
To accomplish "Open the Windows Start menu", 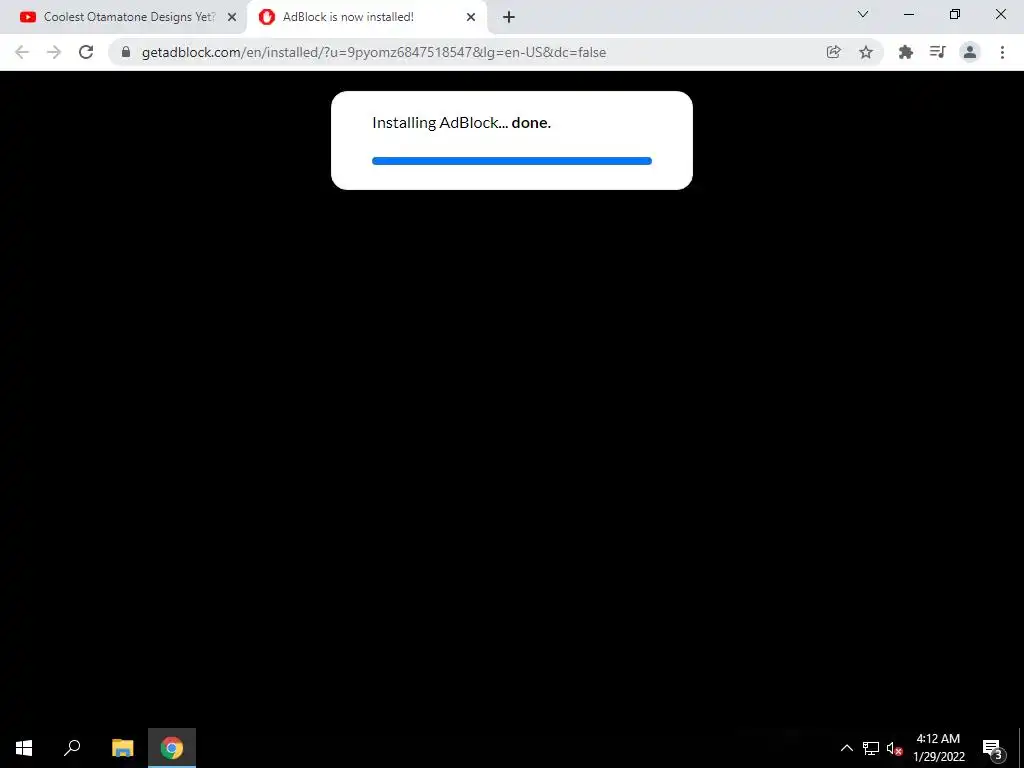I will (x=24, y=748).
